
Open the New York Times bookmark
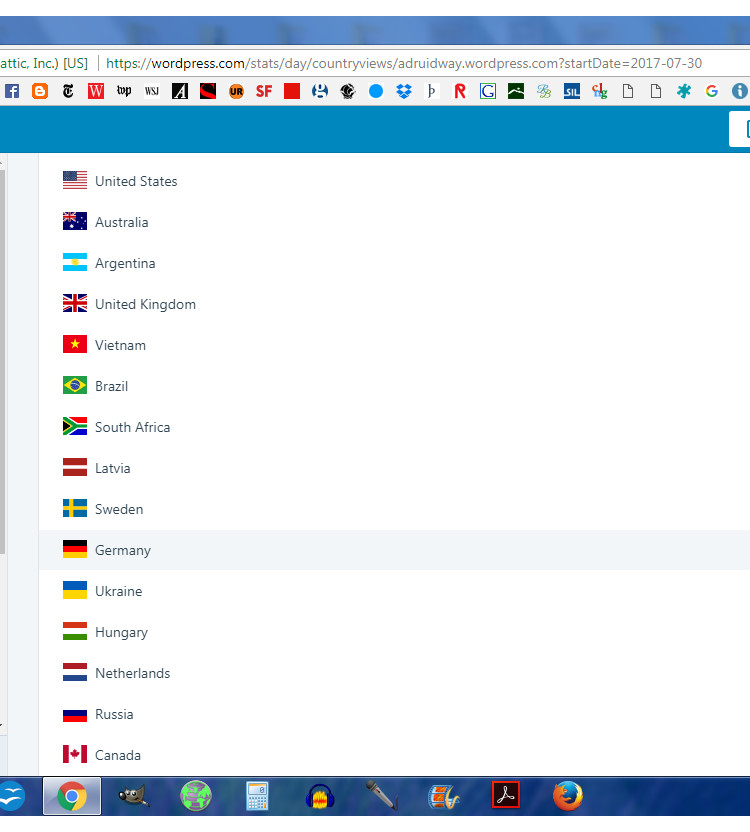(68, 91)
